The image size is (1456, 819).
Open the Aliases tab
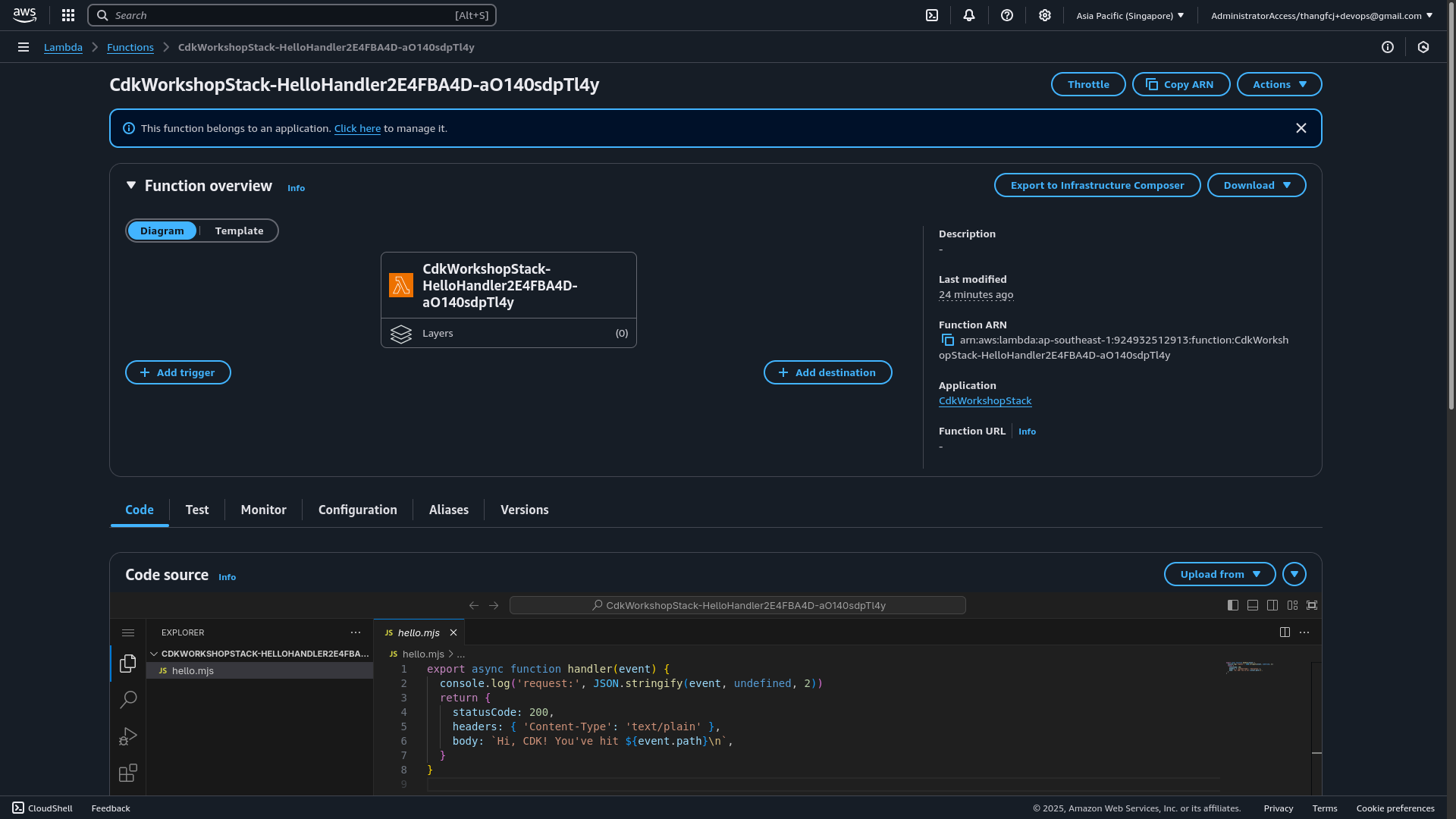click(449, 510)
